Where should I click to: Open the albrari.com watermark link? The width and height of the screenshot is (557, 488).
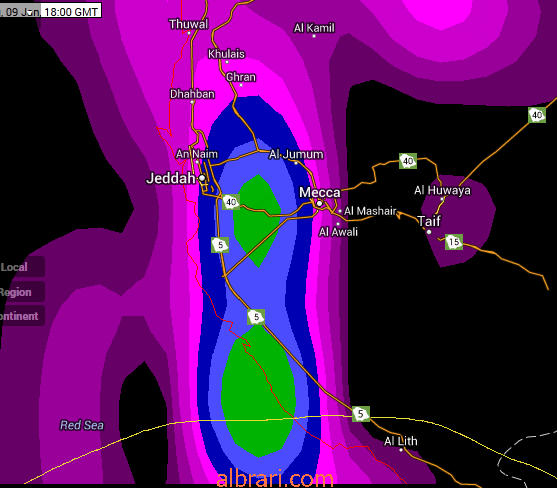click(275, 479)
